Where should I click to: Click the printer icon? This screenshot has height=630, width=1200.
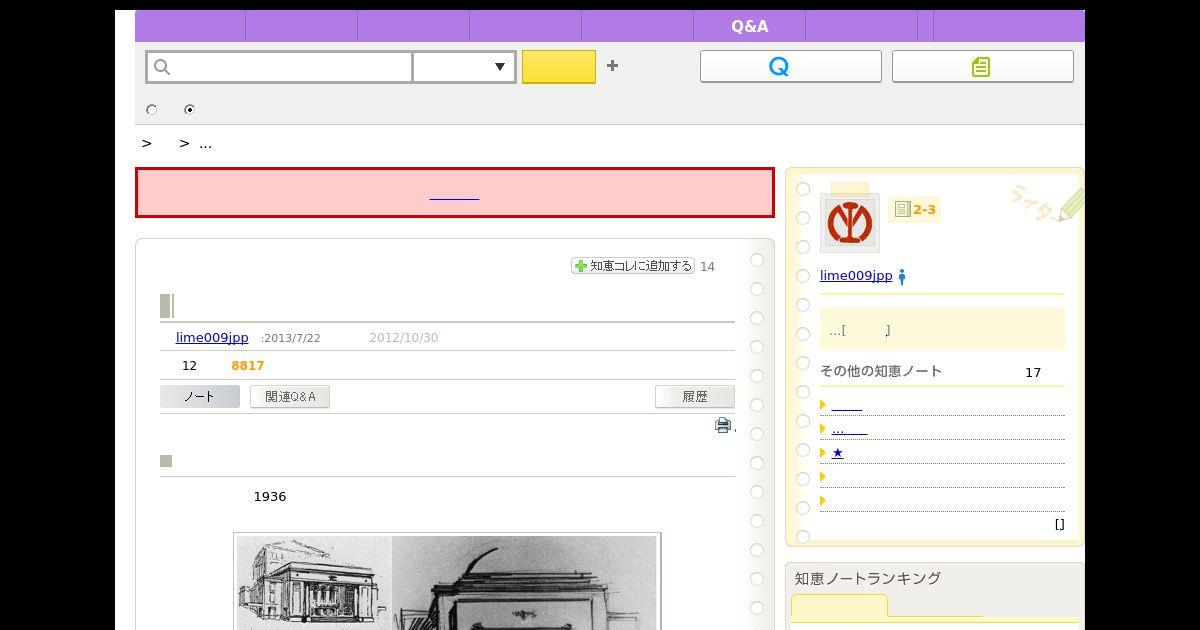(x=723, y=425)
